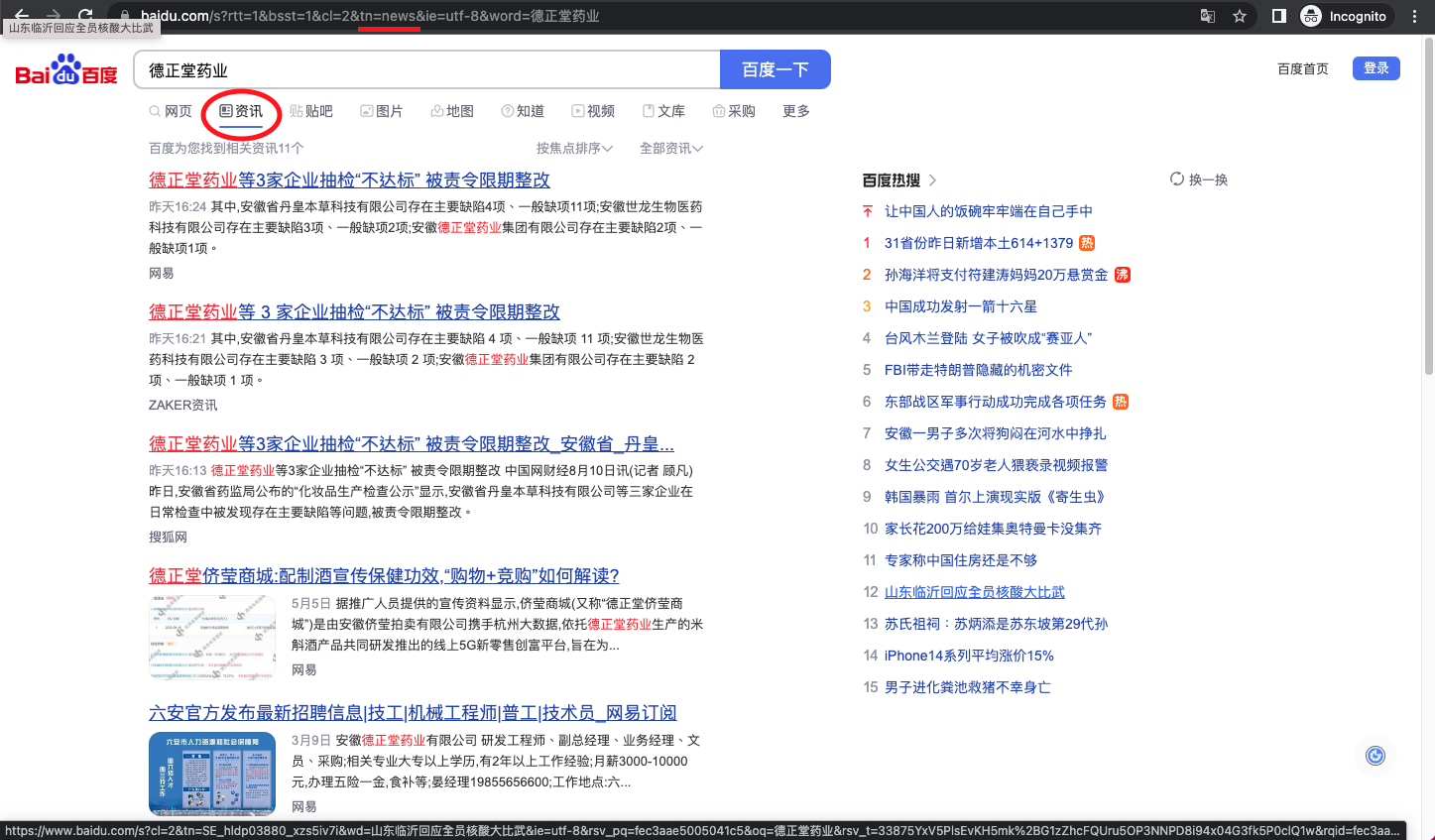Open the 按焦点排序 sort dropdown
The width and height of the screenshot is (1435, 840).
tap(576, 147)
